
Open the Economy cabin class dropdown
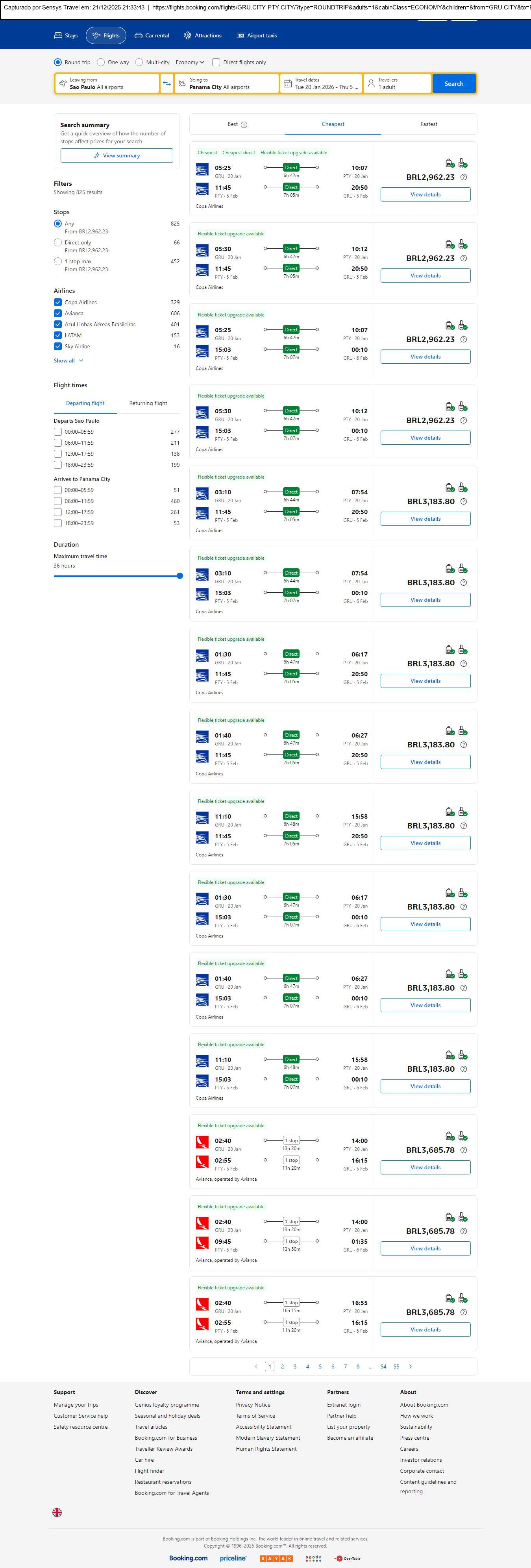coord(190,62)
